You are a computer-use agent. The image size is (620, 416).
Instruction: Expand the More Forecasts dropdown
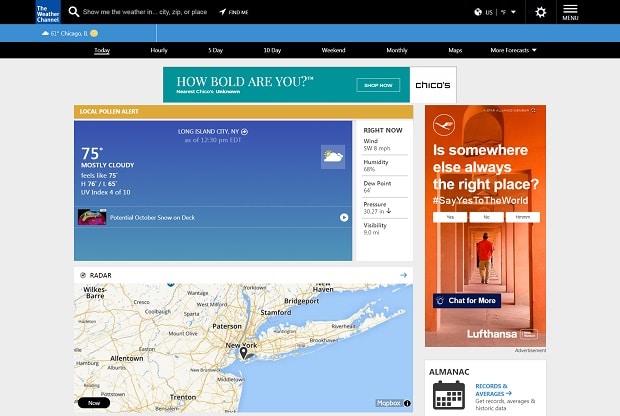[513, 50]
